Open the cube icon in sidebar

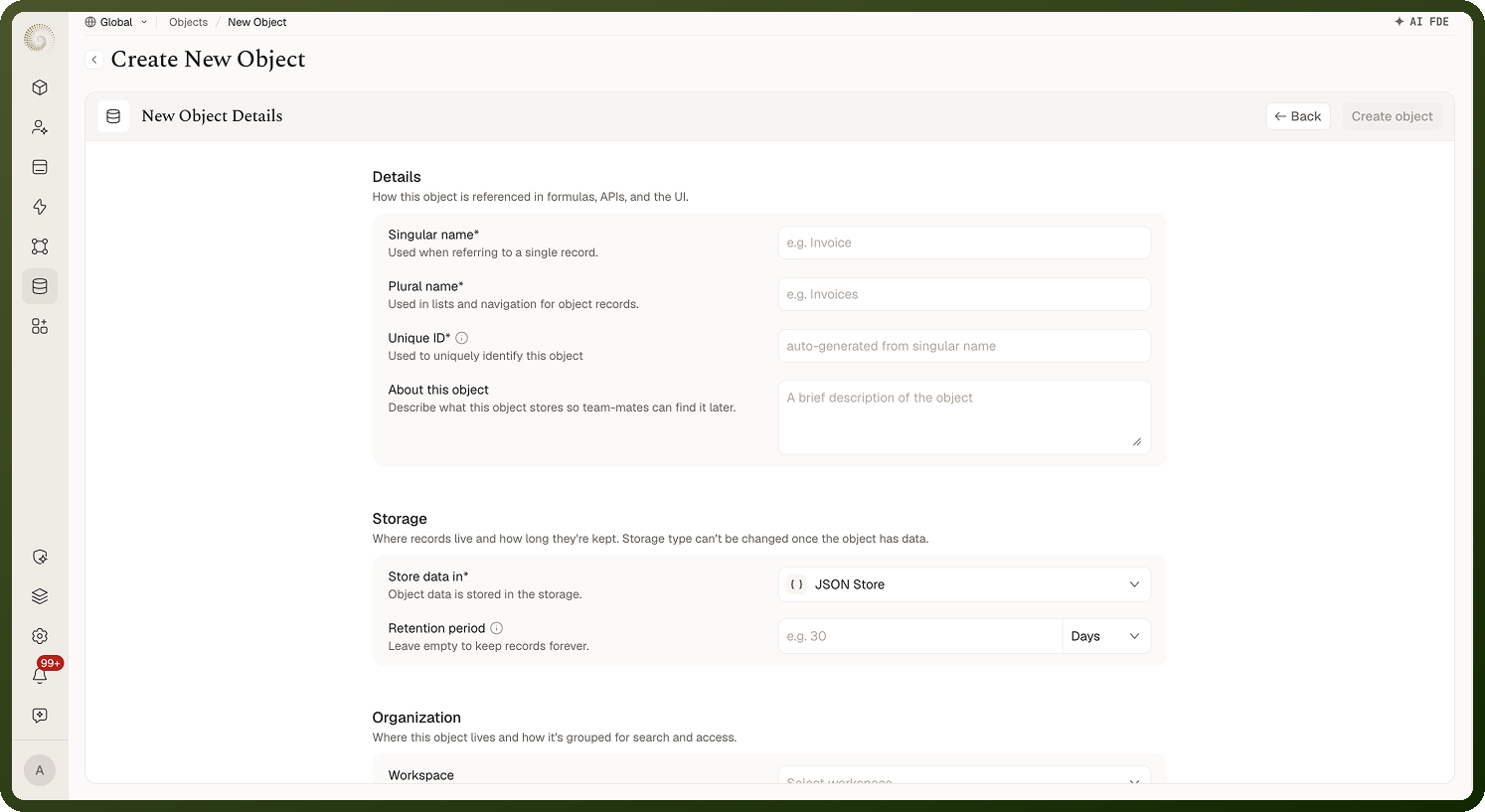[40, 87]
